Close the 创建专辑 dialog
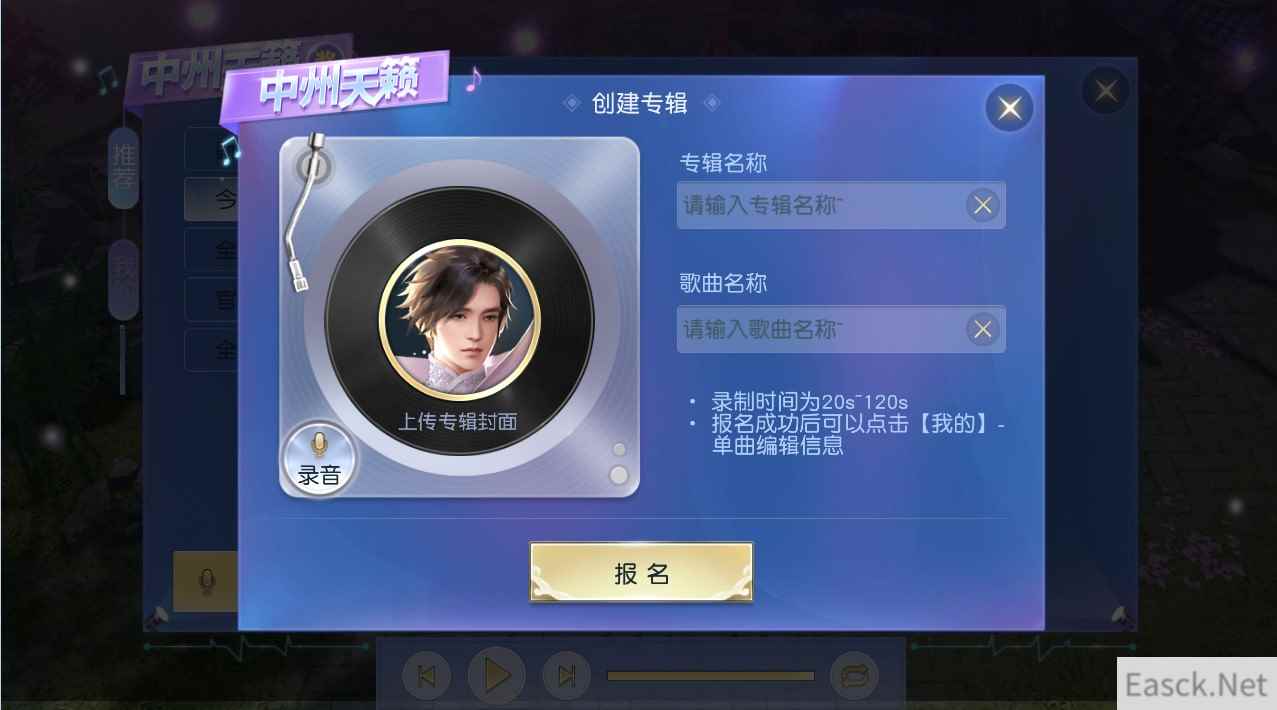 click(x=1009, y=108)
